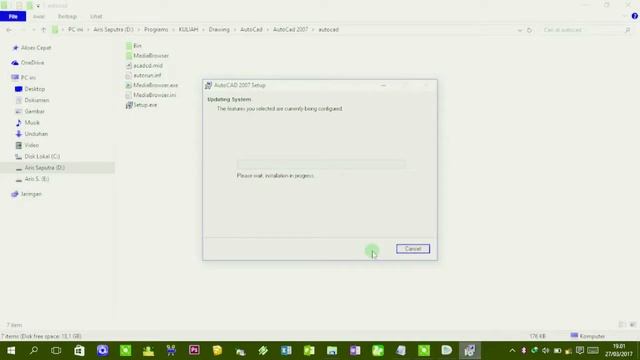The width and height of the screenshot is (640, 360).
Task: Click KULIAH breadcrumb
Action: pos(188,30)
